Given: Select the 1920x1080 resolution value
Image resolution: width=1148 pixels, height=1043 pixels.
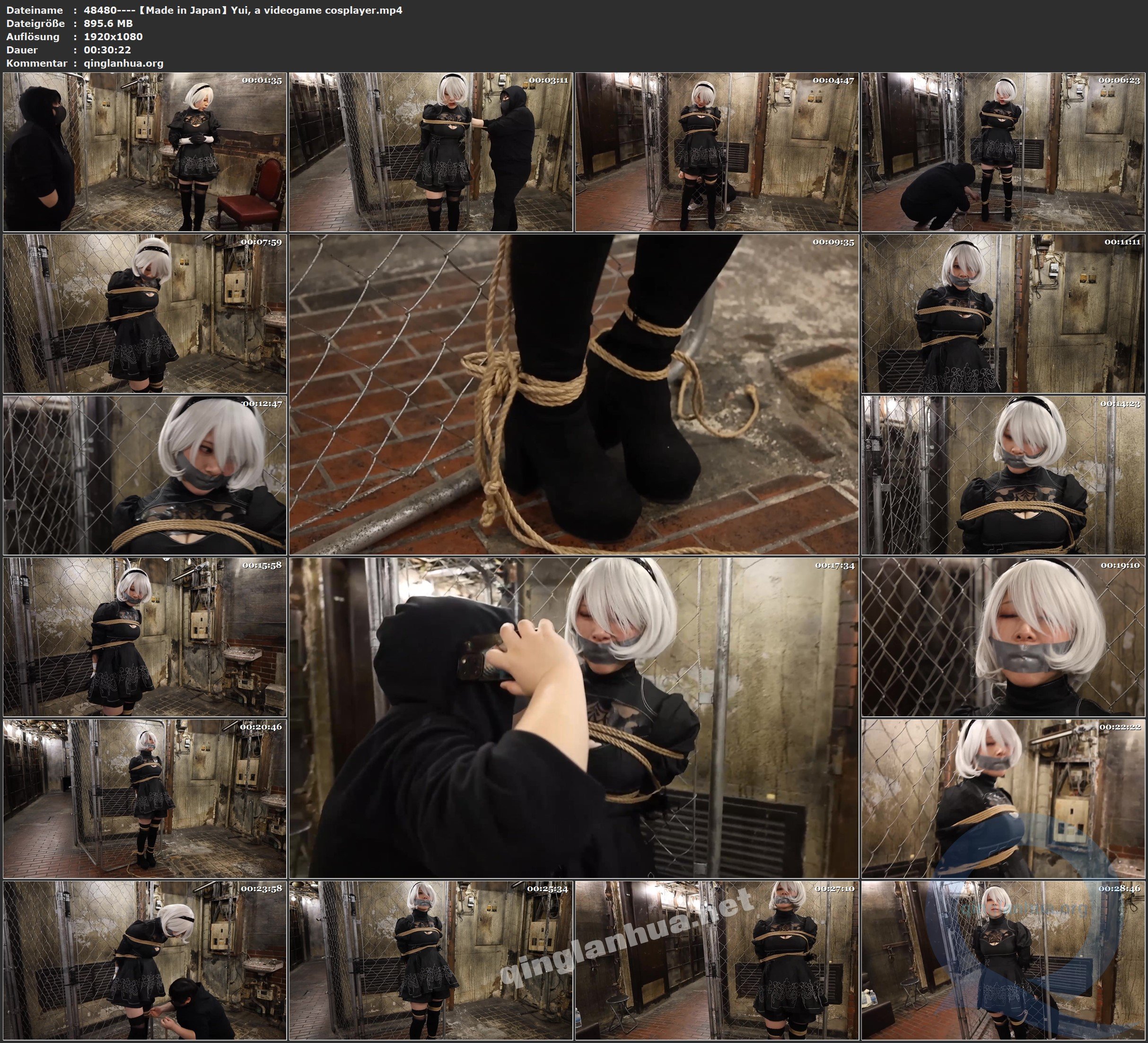Looking at the screenshot, I should click(x=112, y=36).
